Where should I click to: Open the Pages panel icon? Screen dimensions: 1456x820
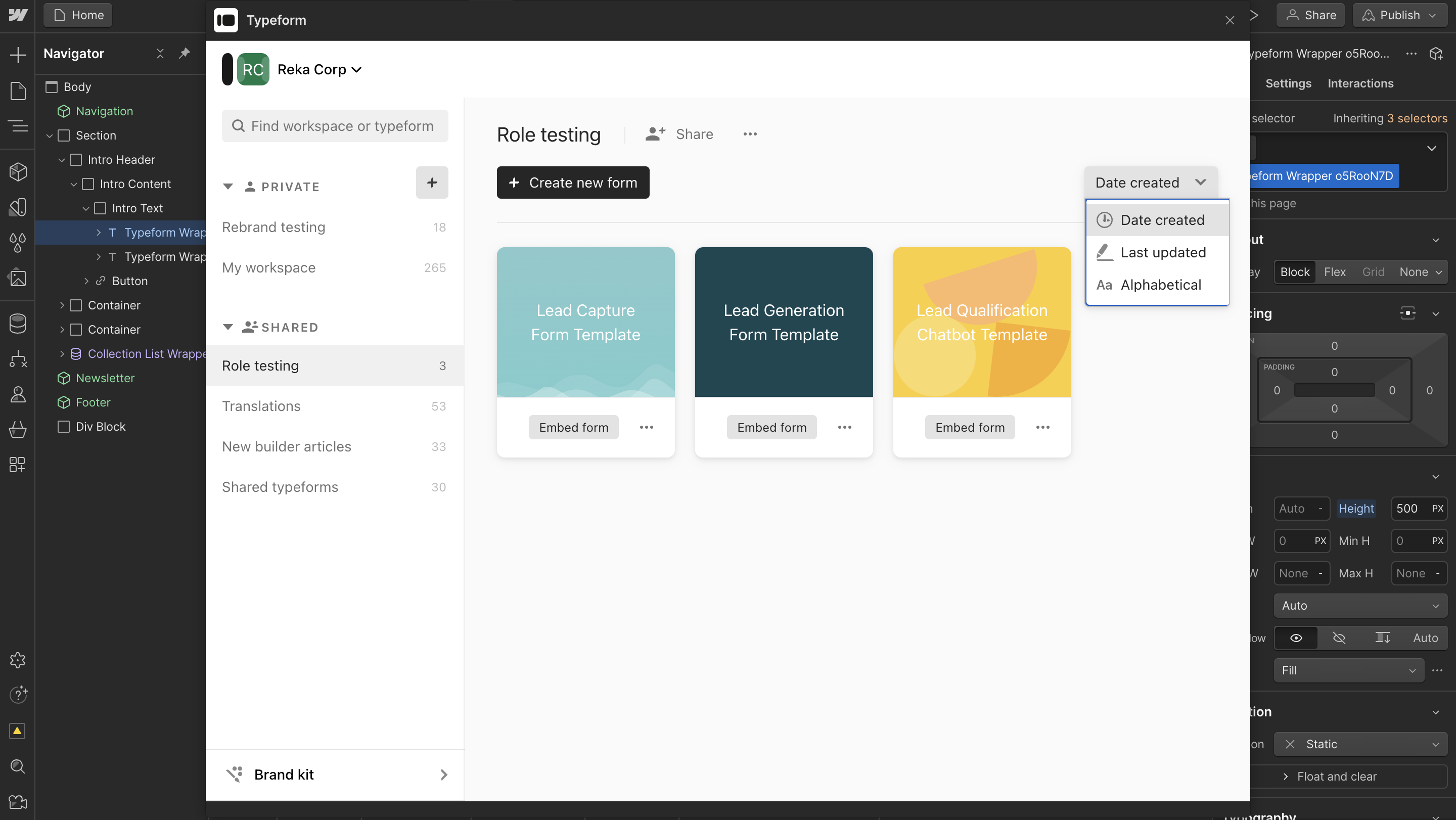click(18, 90)
